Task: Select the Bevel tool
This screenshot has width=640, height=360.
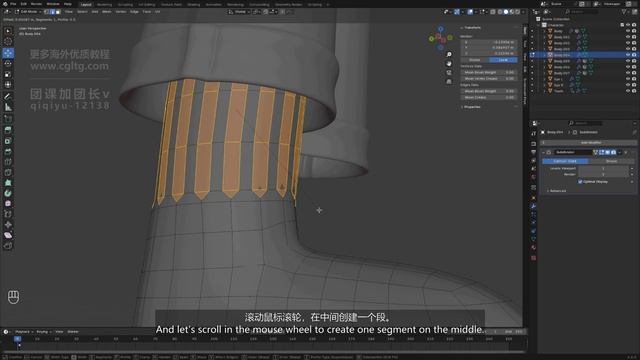Action: 8,151
